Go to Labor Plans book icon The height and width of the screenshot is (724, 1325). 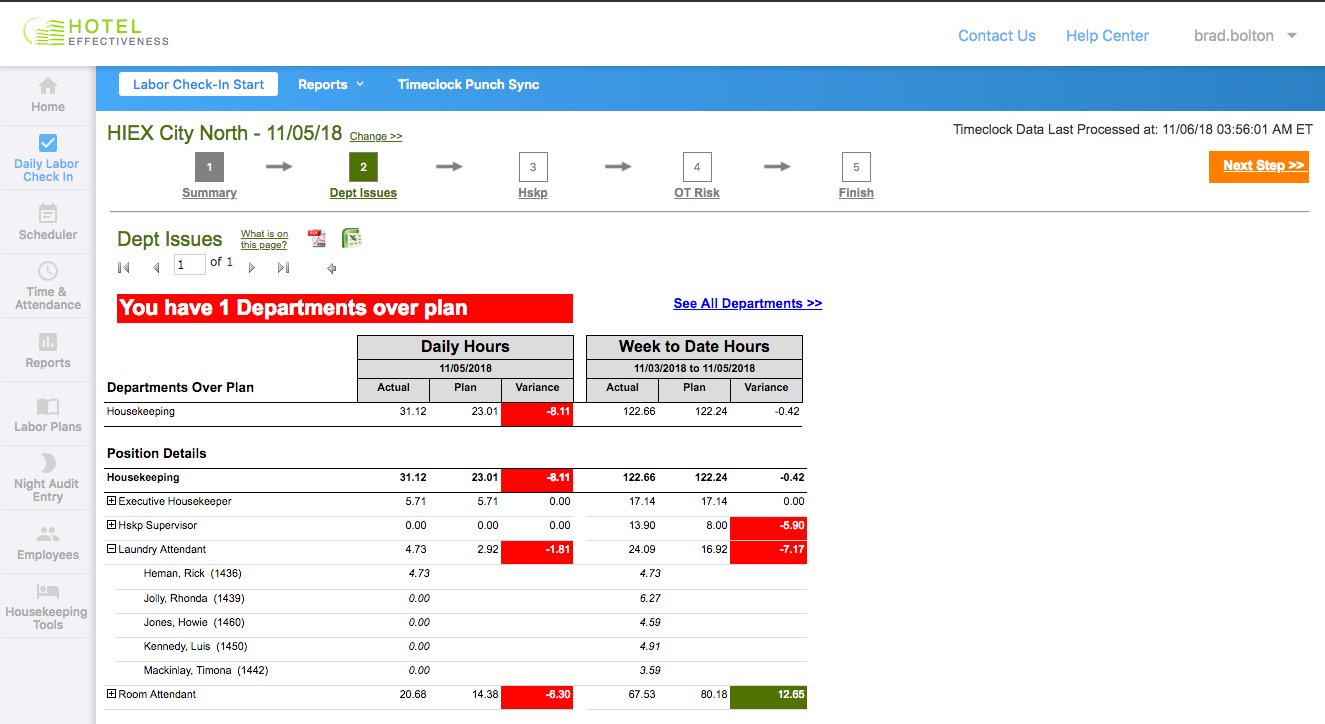(47, 406)
